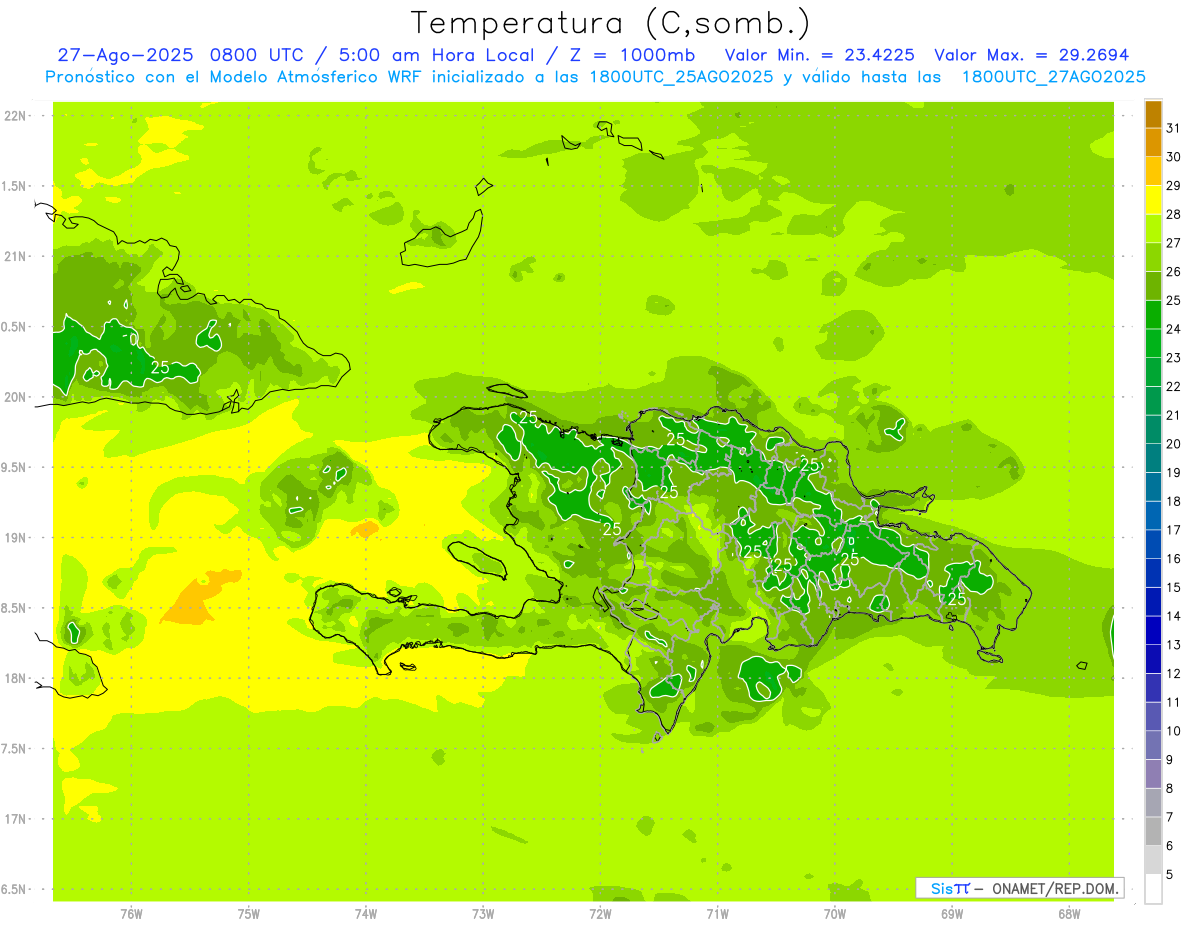Click the orange 30–31 color bar segment
1200x927 pixels.
(x=1153, y=143)
